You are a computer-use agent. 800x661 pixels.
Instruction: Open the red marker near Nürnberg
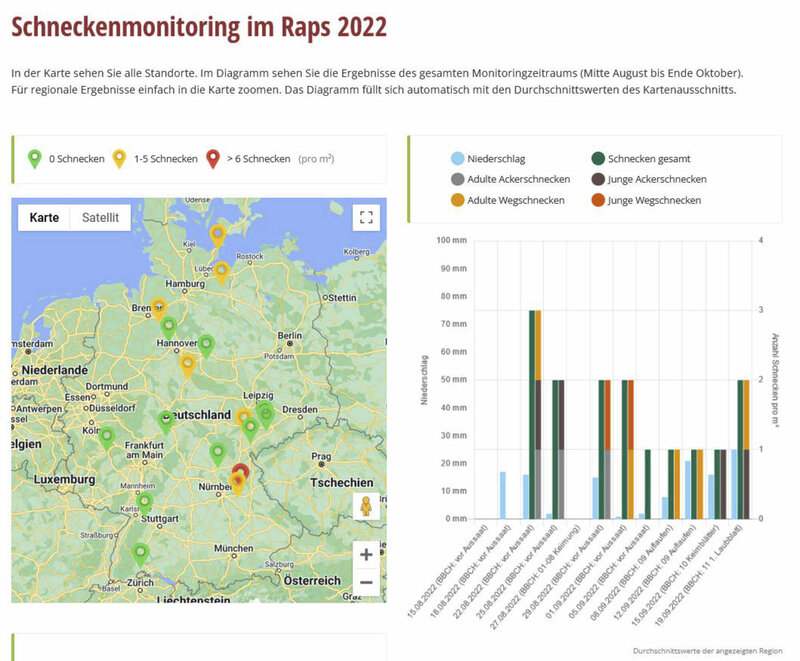(x=241, y=471)
